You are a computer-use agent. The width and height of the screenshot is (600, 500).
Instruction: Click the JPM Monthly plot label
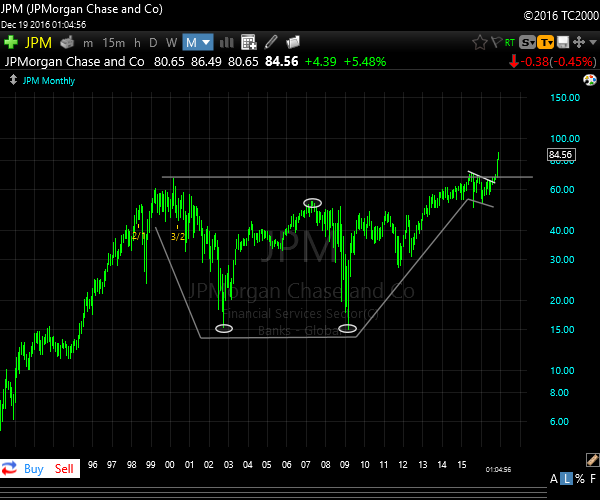[49, 81]
